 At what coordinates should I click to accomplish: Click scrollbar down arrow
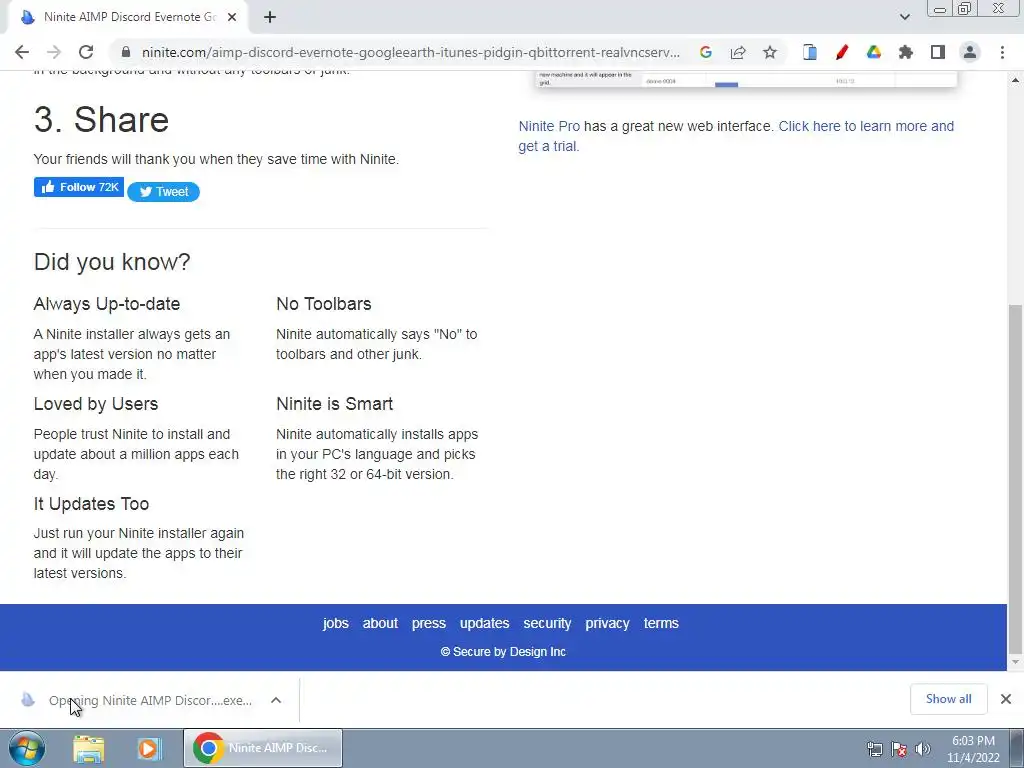[x=1015, y=662]
